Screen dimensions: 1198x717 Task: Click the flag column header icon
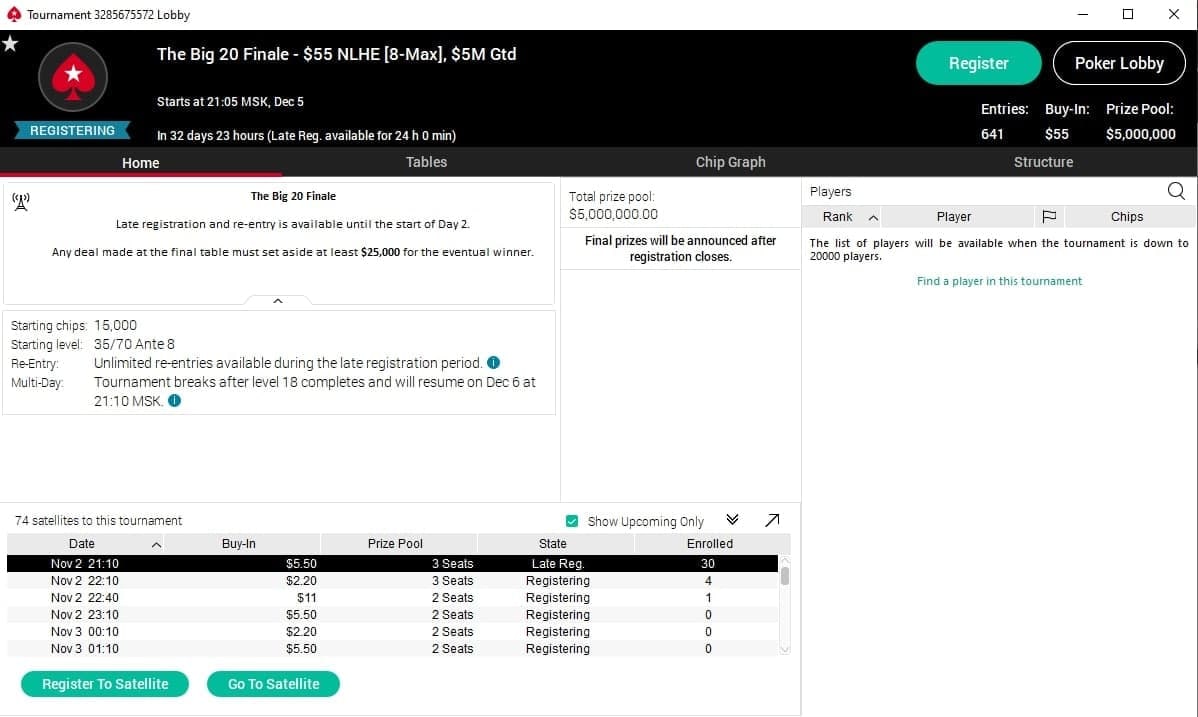click(1049, 216)
